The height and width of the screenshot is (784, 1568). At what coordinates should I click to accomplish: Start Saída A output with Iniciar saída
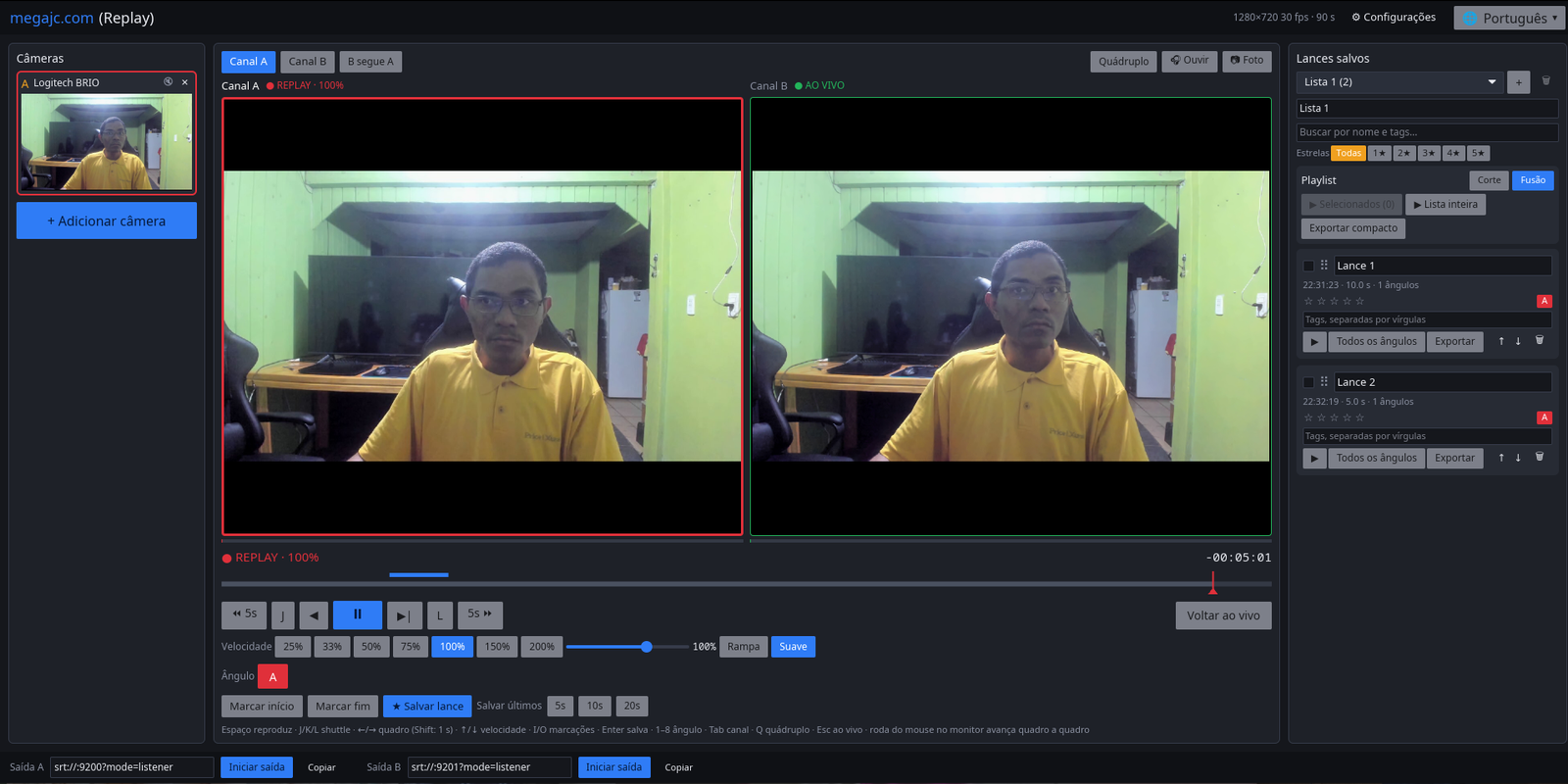pos(257,767)
